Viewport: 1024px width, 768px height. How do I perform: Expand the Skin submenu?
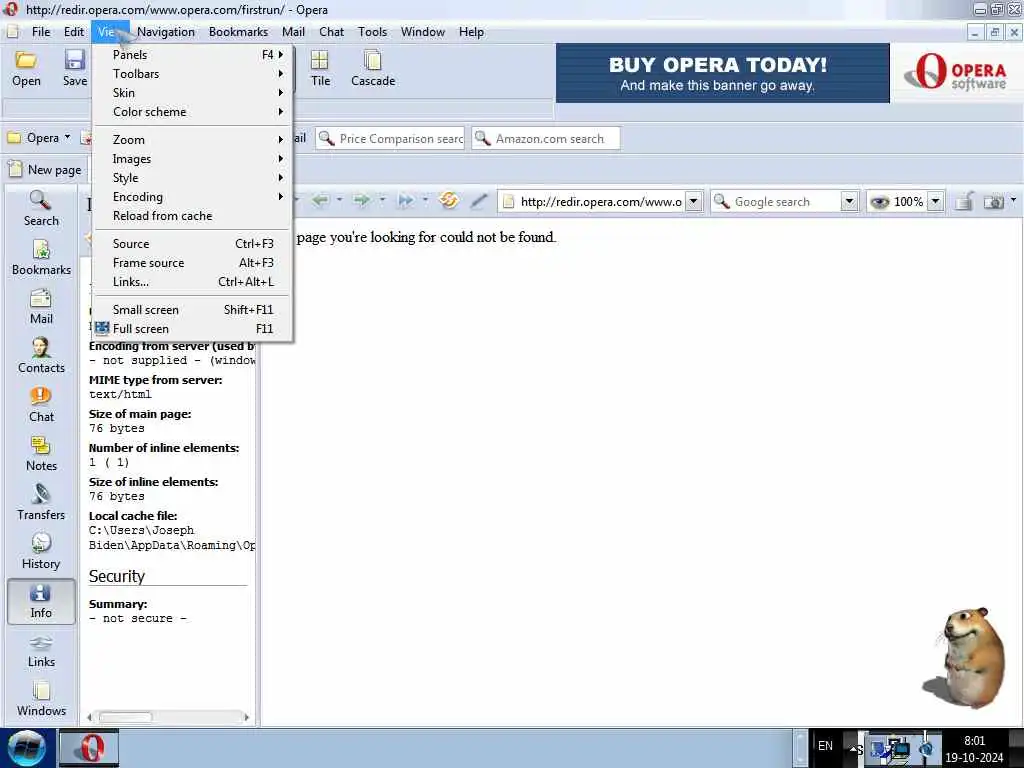point(194,93)
